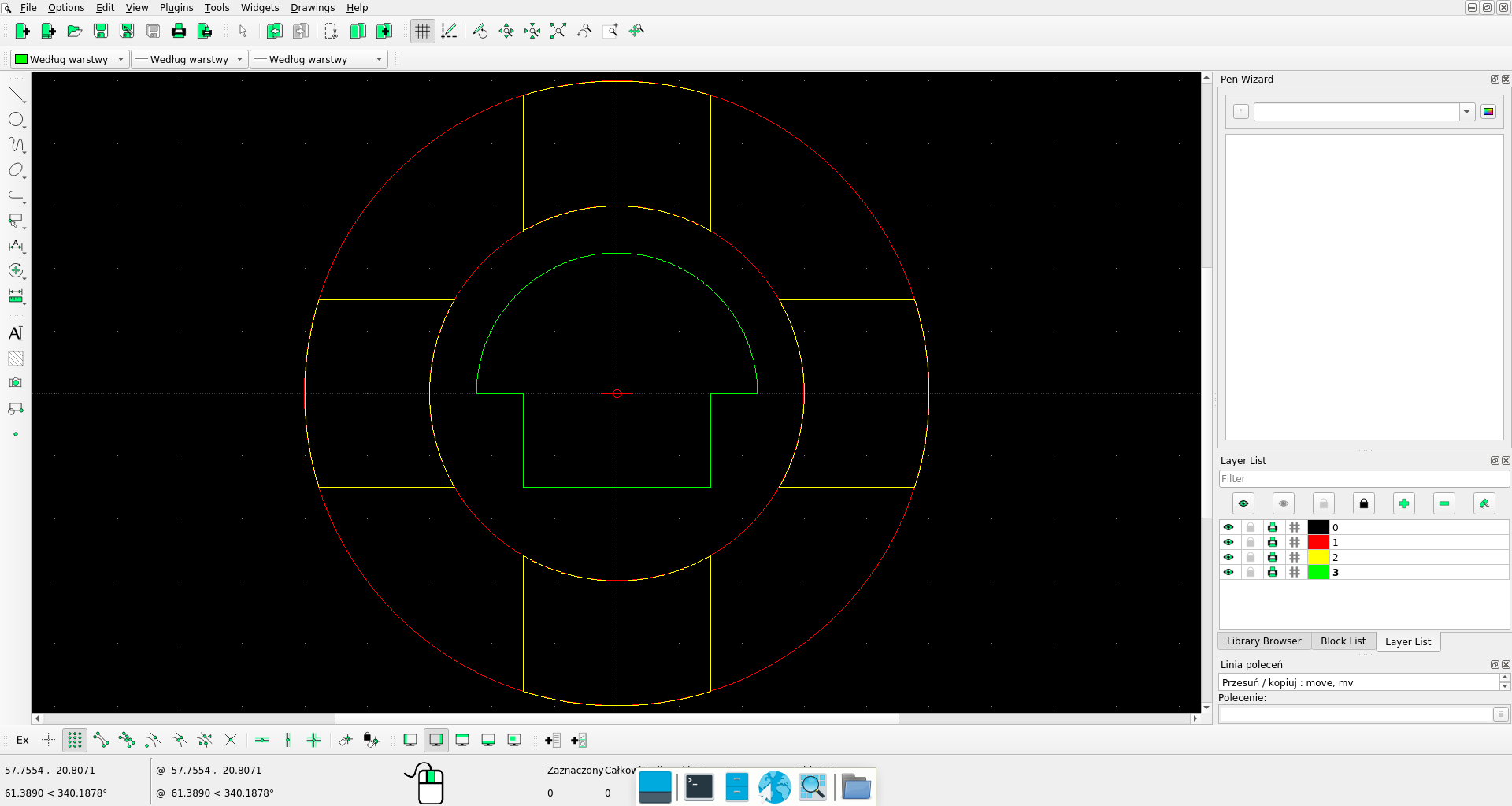This screenshot has height=806, width=1512.
Task: Open the Drawings menu
Action: coord(313,7)
